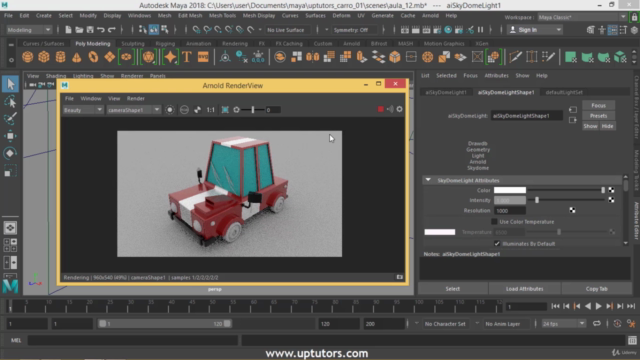Click the Redo arrow in status line
640x360 pixels.
[x=111, y=29]
